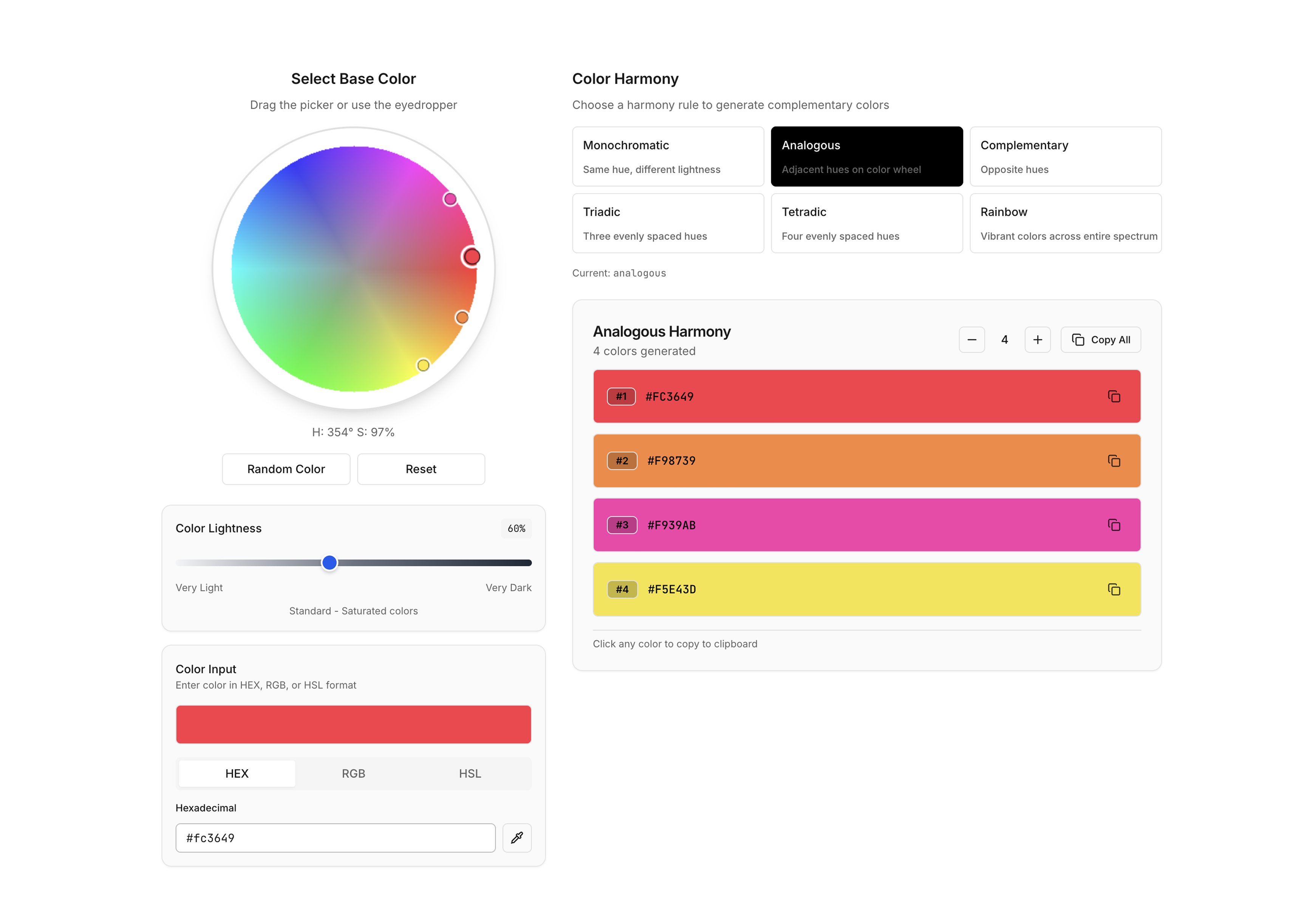This screenshot has width=1316, height=923.
Task: Switch to the HSL input tab
Action: pyautogui.click(x=470, y=774)
